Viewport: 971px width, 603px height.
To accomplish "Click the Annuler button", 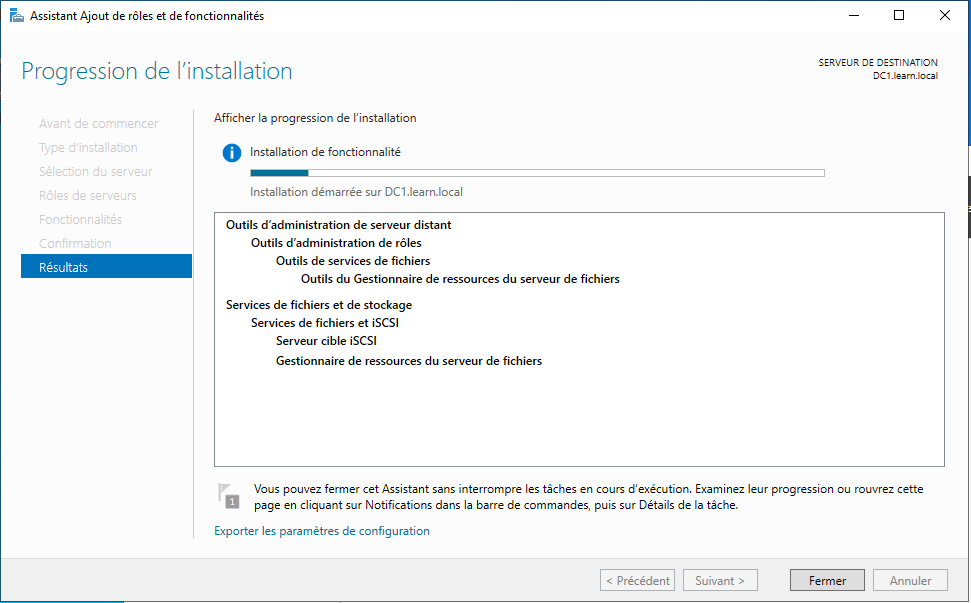I will (x=910, y=580).
